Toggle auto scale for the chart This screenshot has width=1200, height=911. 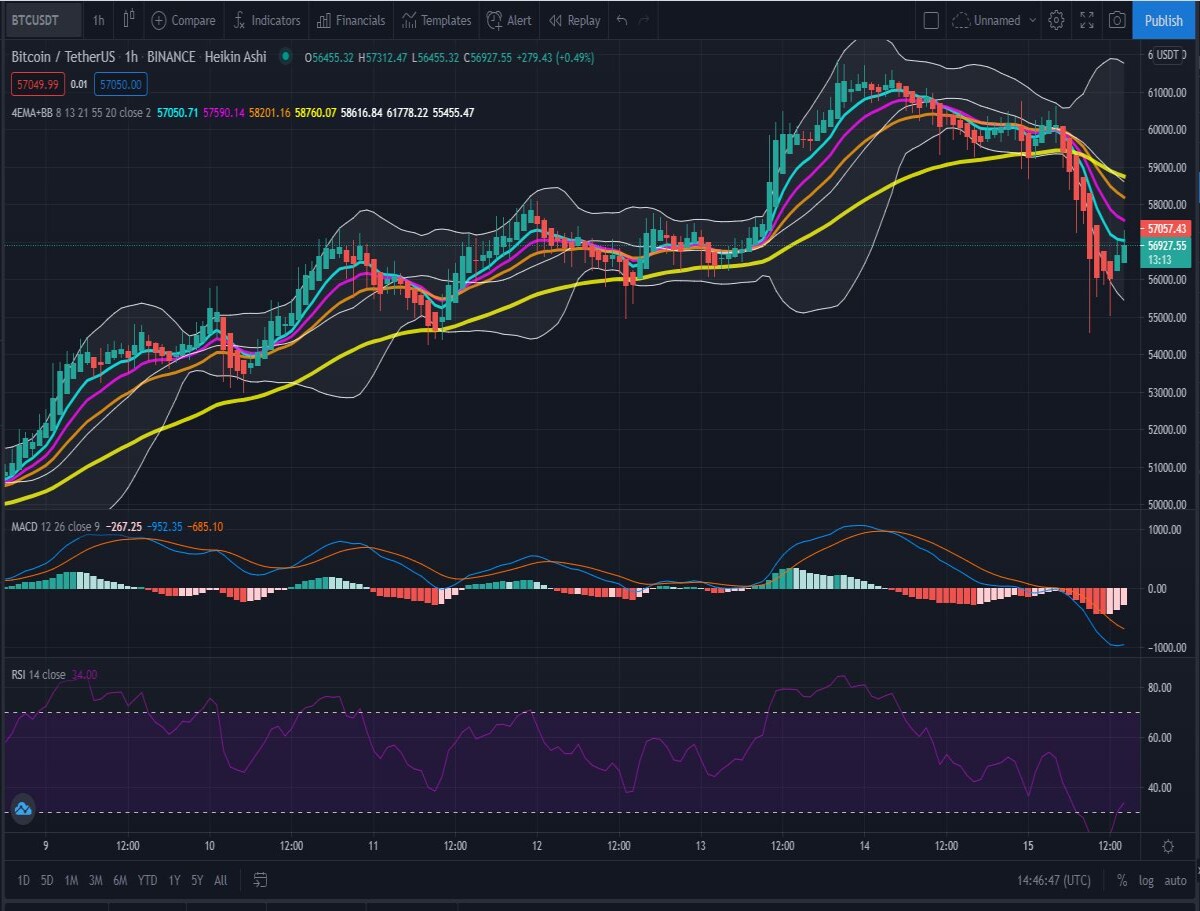pyautogui.click(x=1175, y=881)
